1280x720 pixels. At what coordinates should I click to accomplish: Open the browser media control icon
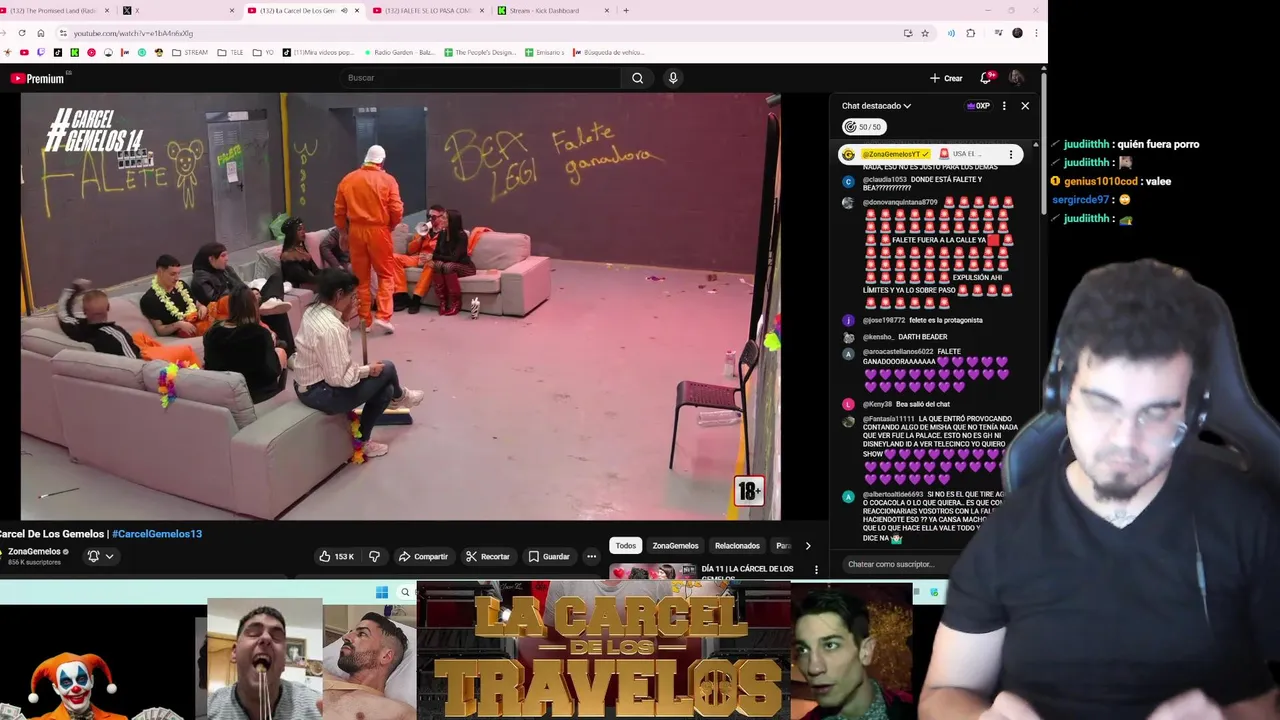click(998, 33)
